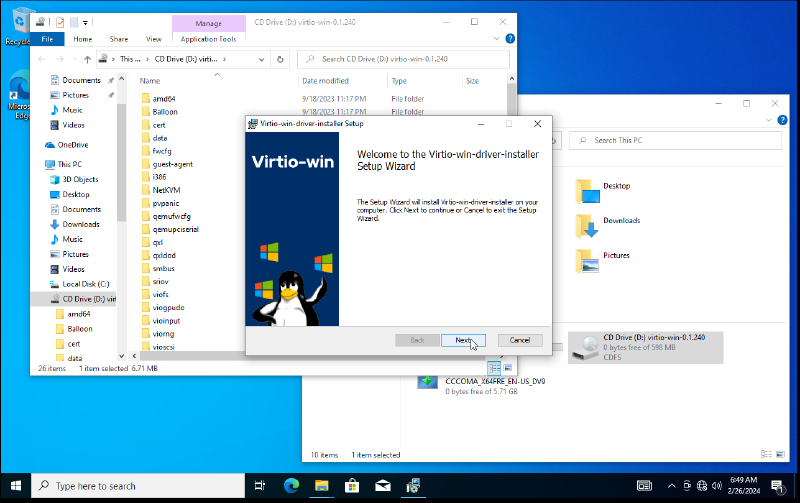The width and height of the screenshot is (800, 503).
Task: Select the vioinput folder
Action: (x=166, y=321)
